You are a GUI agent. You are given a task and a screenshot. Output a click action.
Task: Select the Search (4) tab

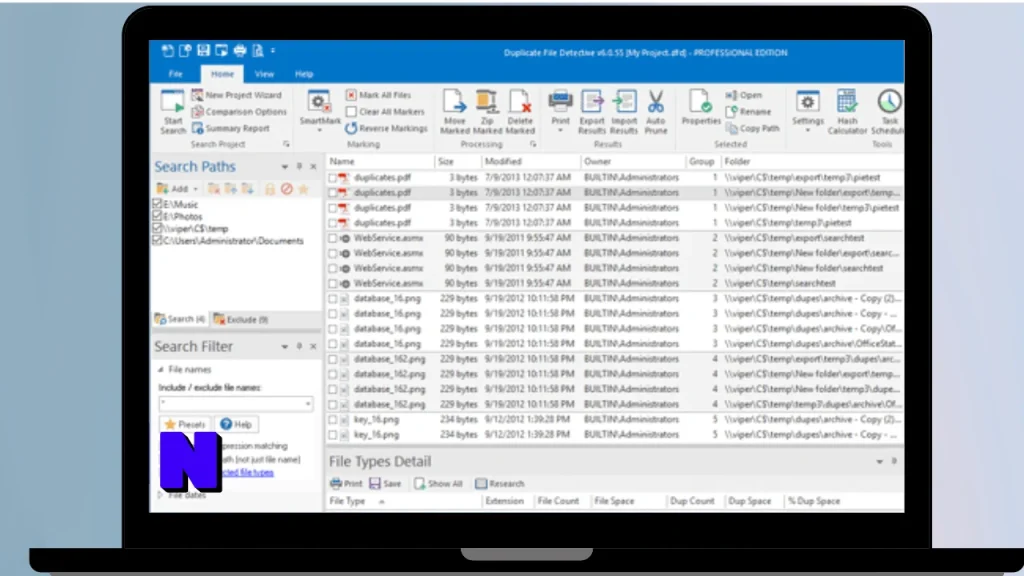click(x=180, y=319)
